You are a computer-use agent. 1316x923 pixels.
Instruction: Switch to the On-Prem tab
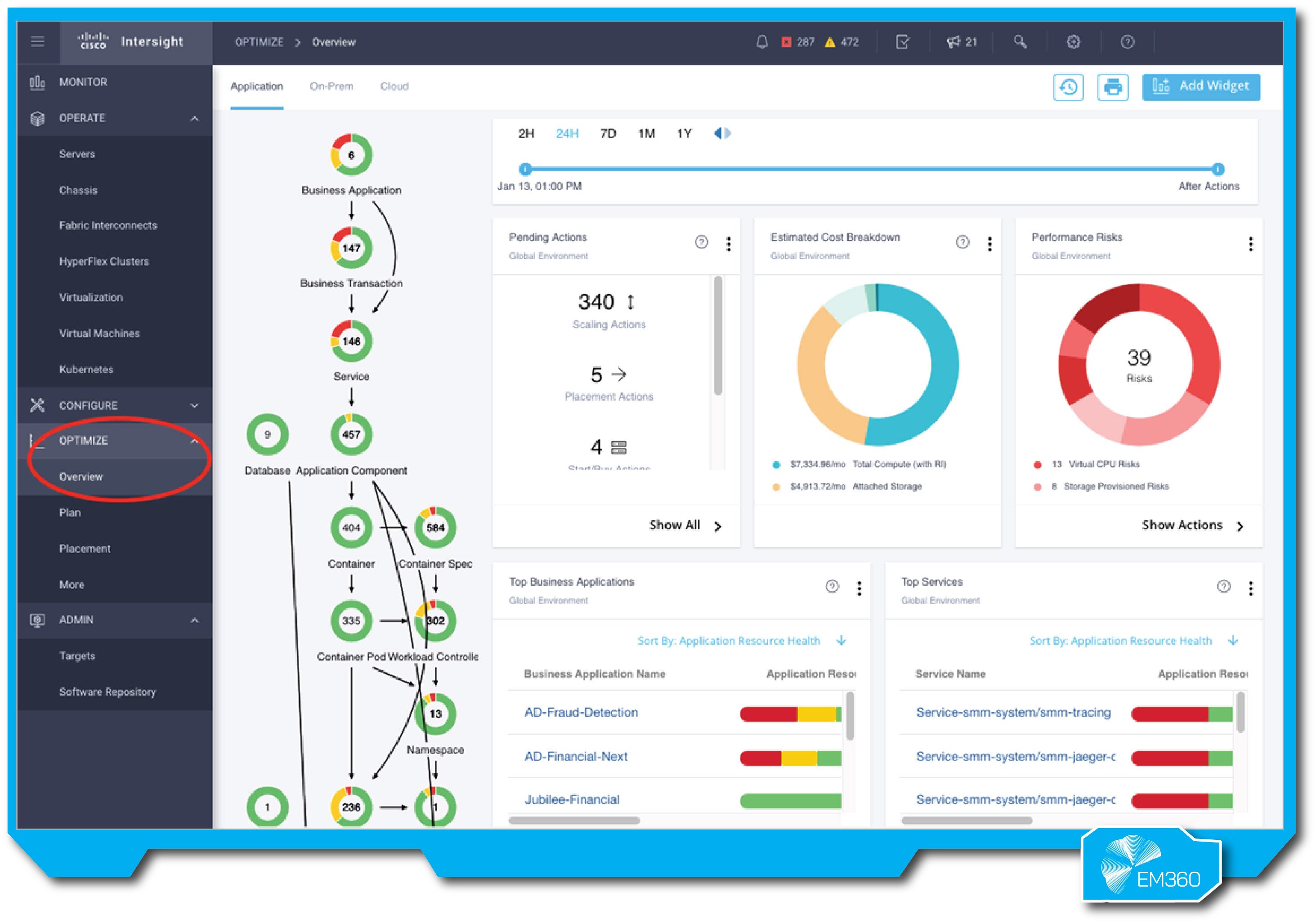tap(331, 86)
